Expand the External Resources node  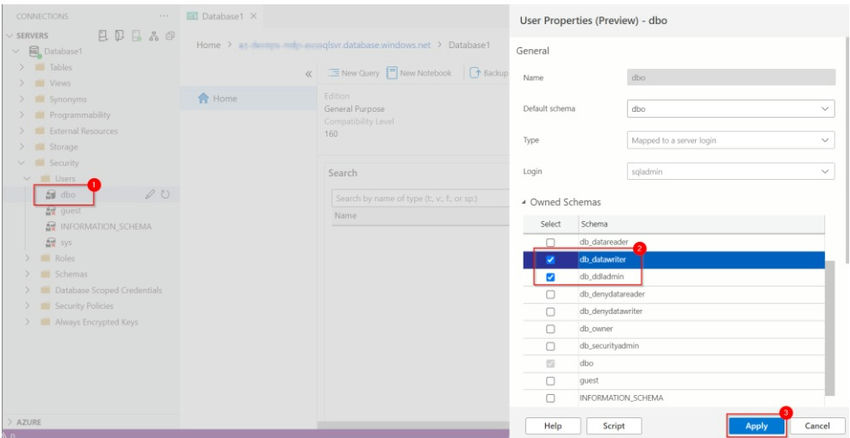tap(22, 131)
